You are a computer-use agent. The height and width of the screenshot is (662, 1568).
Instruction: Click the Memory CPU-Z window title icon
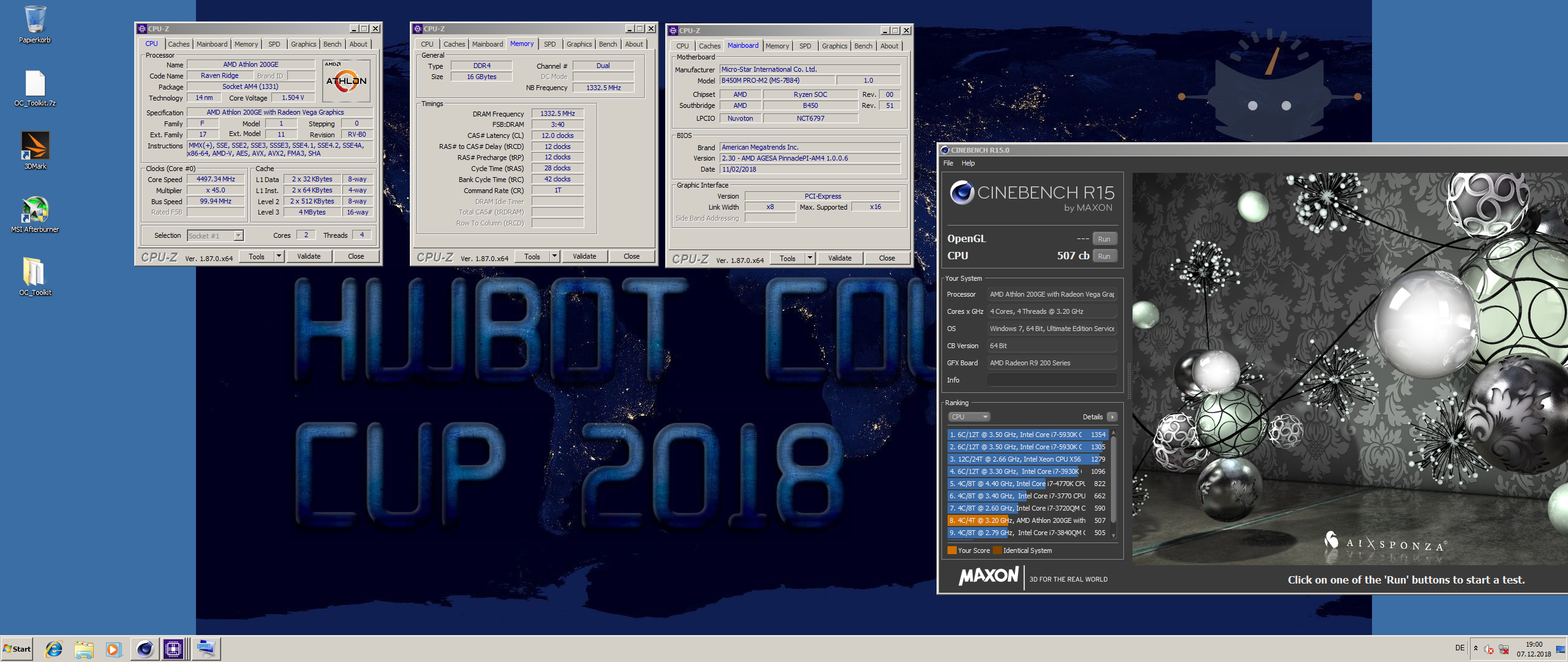[x=418, y=29]
